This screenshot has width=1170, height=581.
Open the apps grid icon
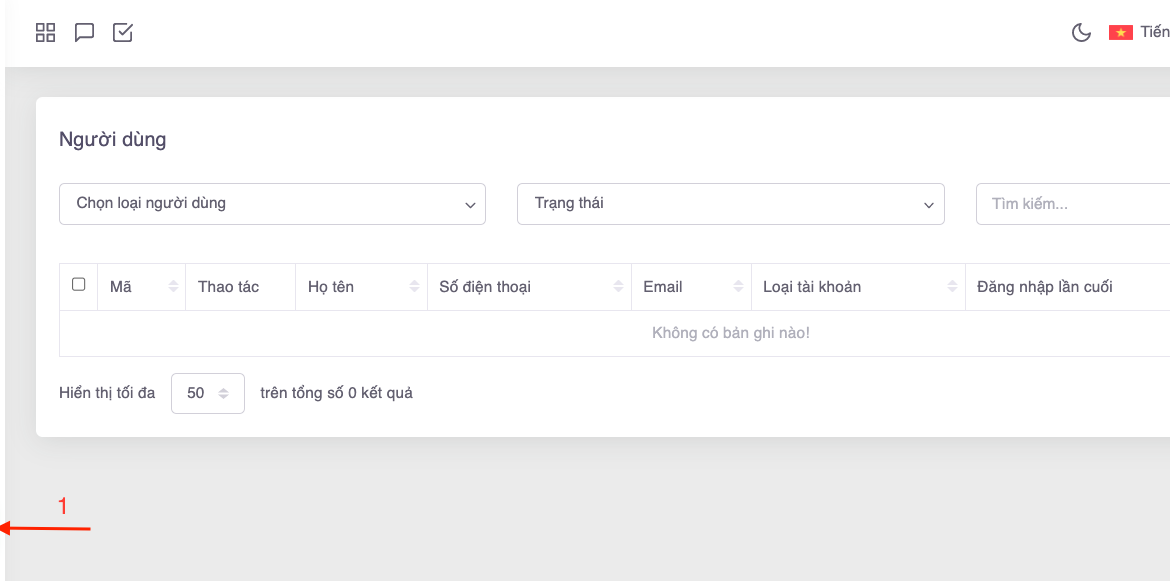[x=45, y=33]
